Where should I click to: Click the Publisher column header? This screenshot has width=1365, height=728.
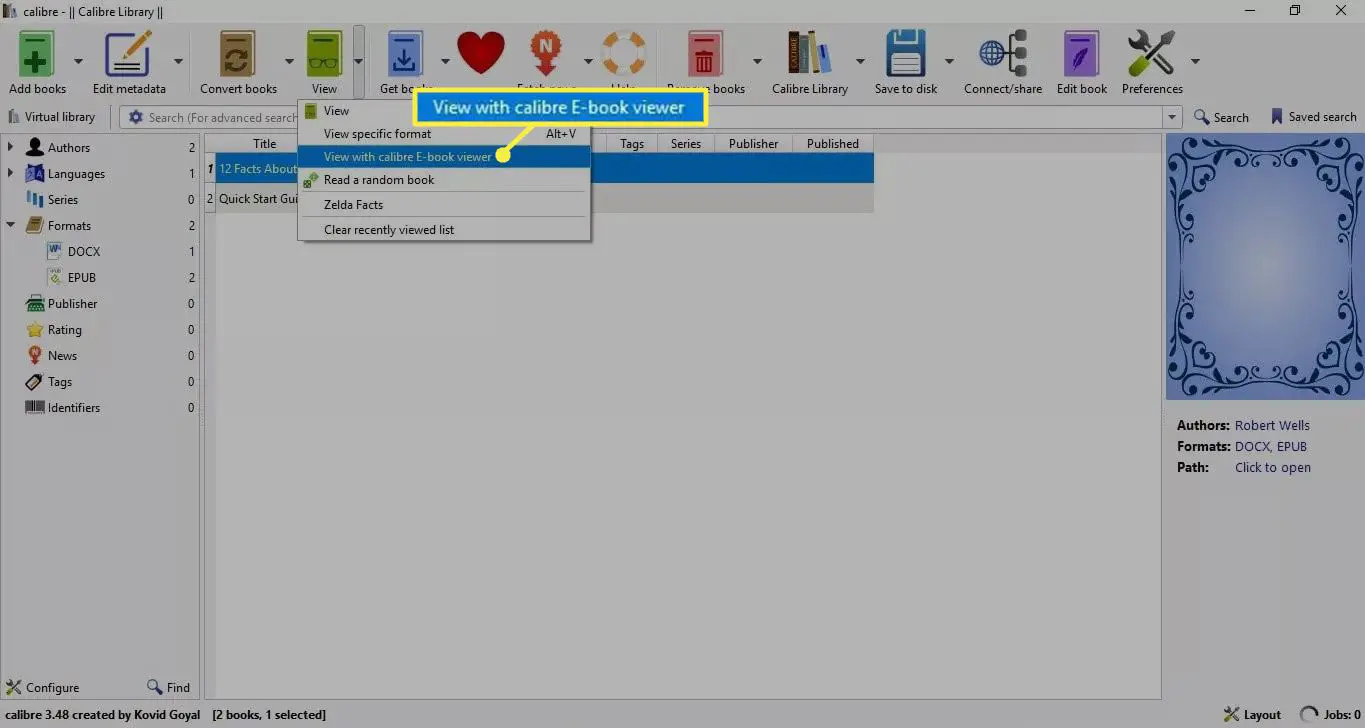click(753, 143)
